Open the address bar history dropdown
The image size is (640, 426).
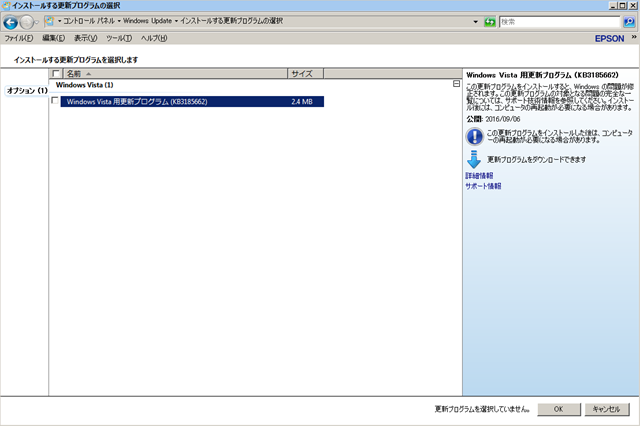pos(476,22)
